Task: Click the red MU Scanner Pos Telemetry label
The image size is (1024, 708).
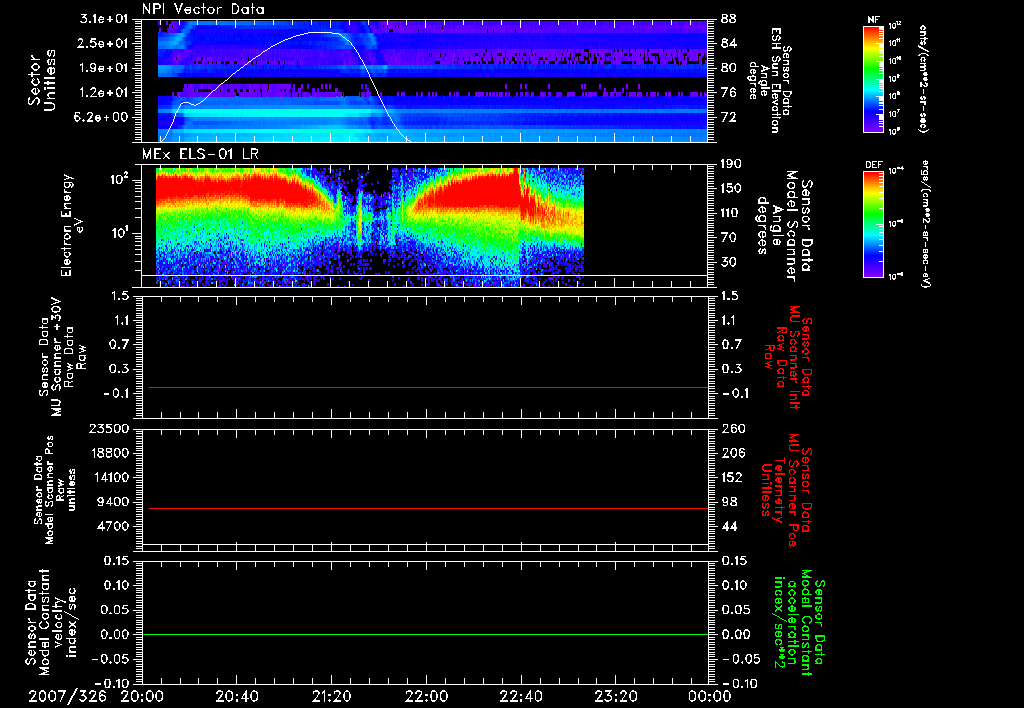Action: click(x=786, y=489)
